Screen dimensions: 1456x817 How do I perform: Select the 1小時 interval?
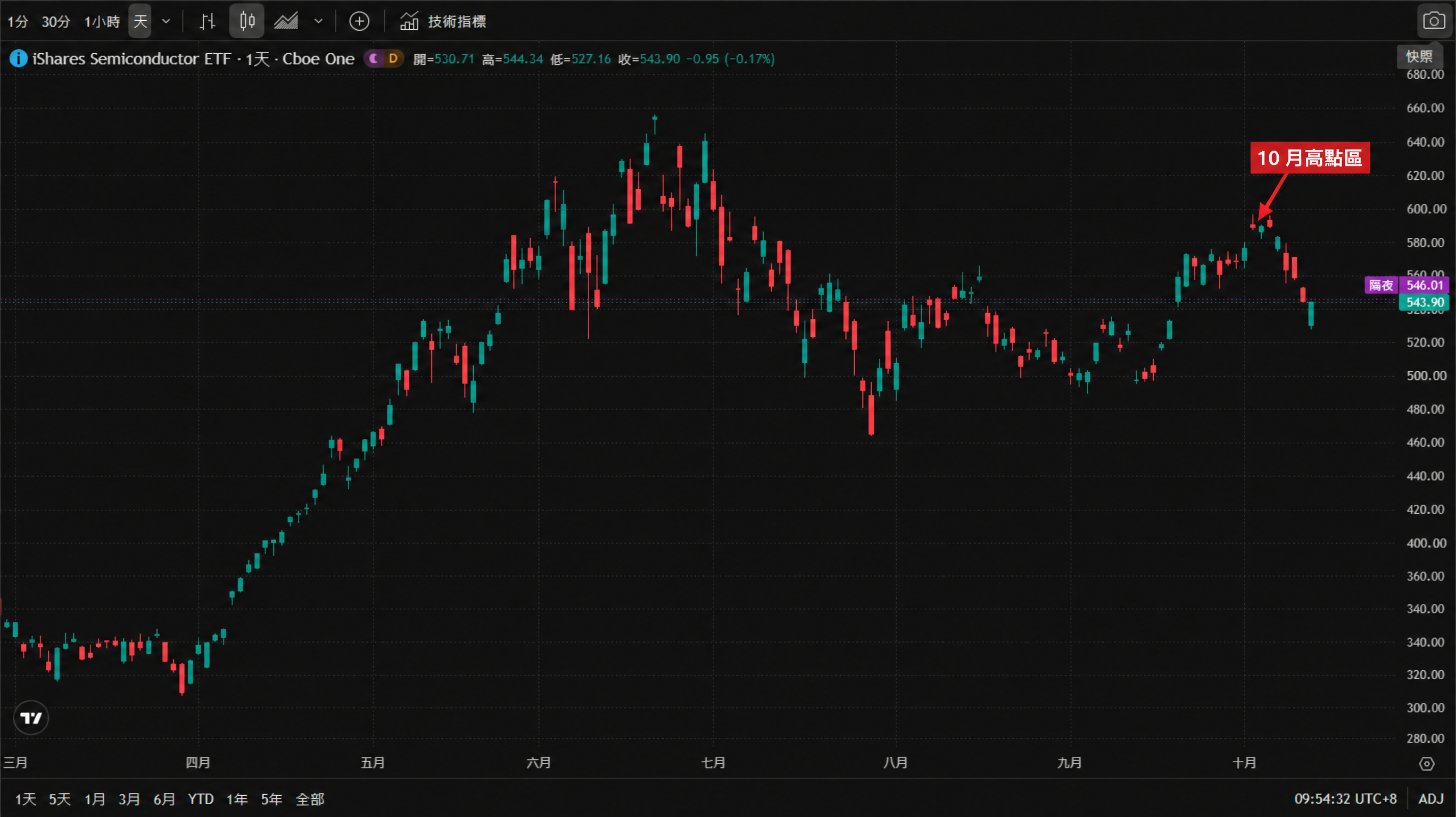102,21
